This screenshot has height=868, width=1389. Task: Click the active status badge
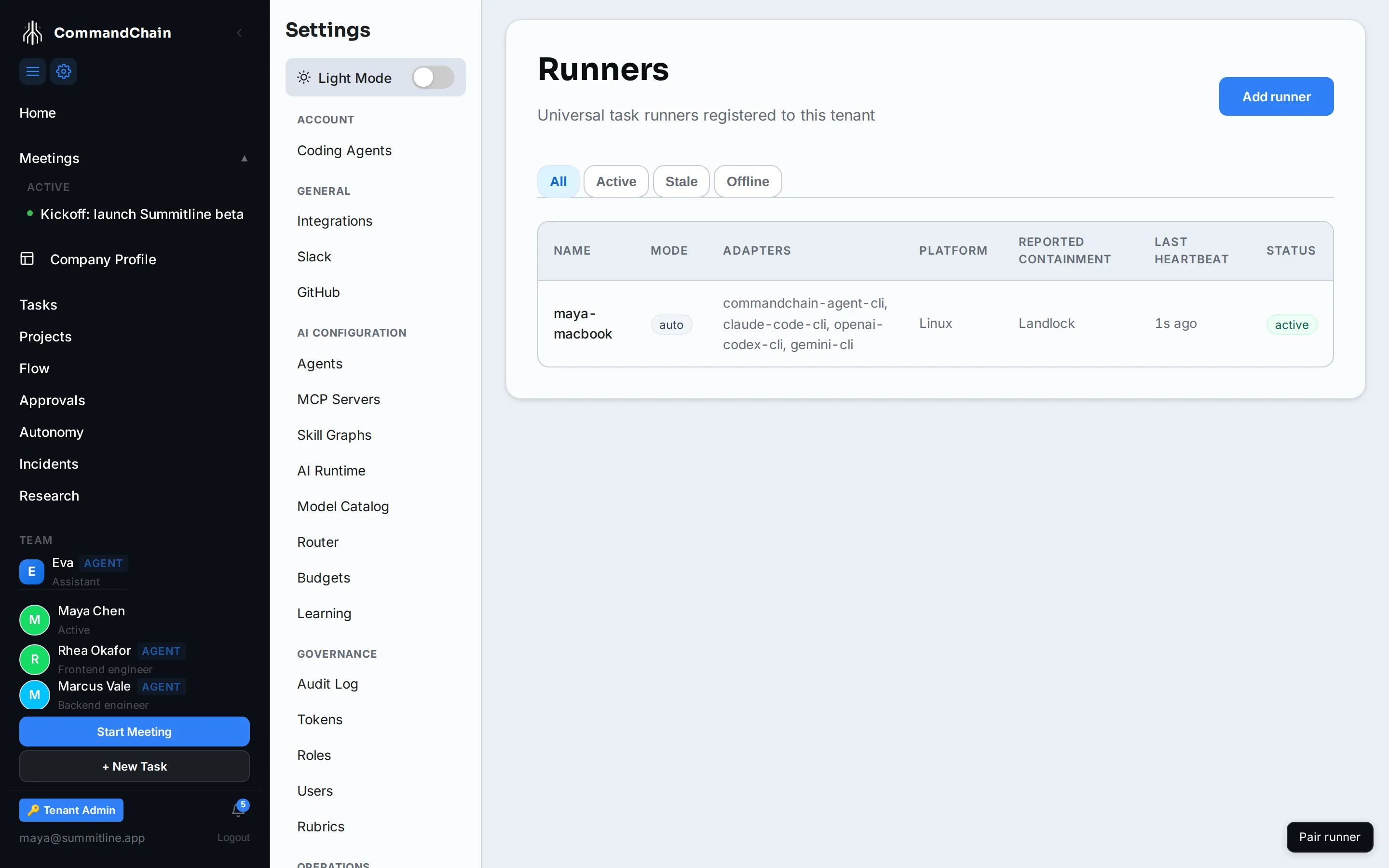point(1292,325)
